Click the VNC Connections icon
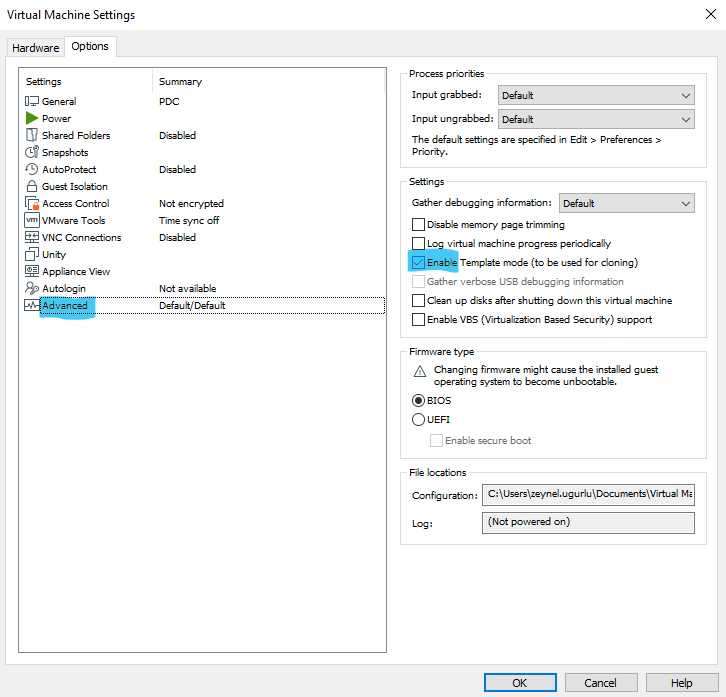 coord(31,237)
